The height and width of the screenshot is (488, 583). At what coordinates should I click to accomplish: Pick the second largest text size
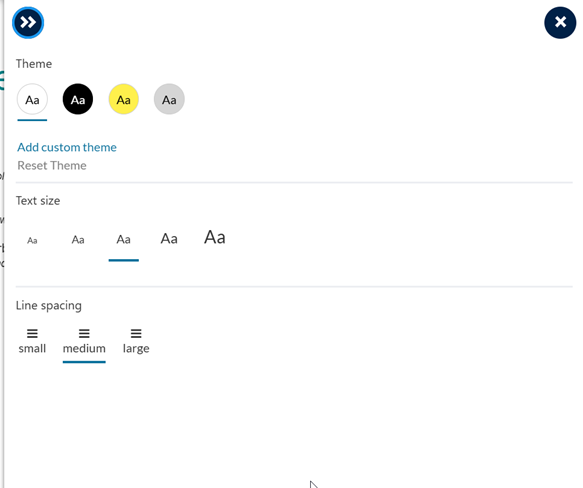point(169,239)
